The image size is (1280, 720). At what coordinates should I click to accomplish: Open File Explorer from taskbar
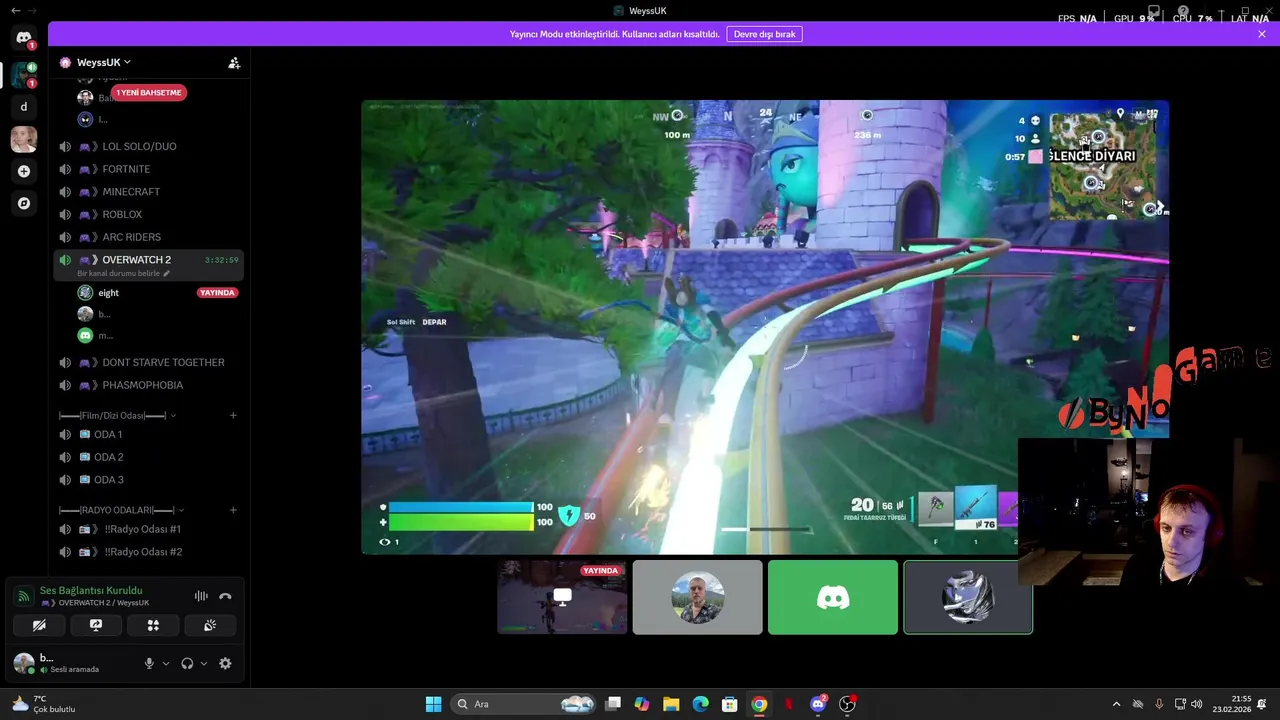point(671,704)
